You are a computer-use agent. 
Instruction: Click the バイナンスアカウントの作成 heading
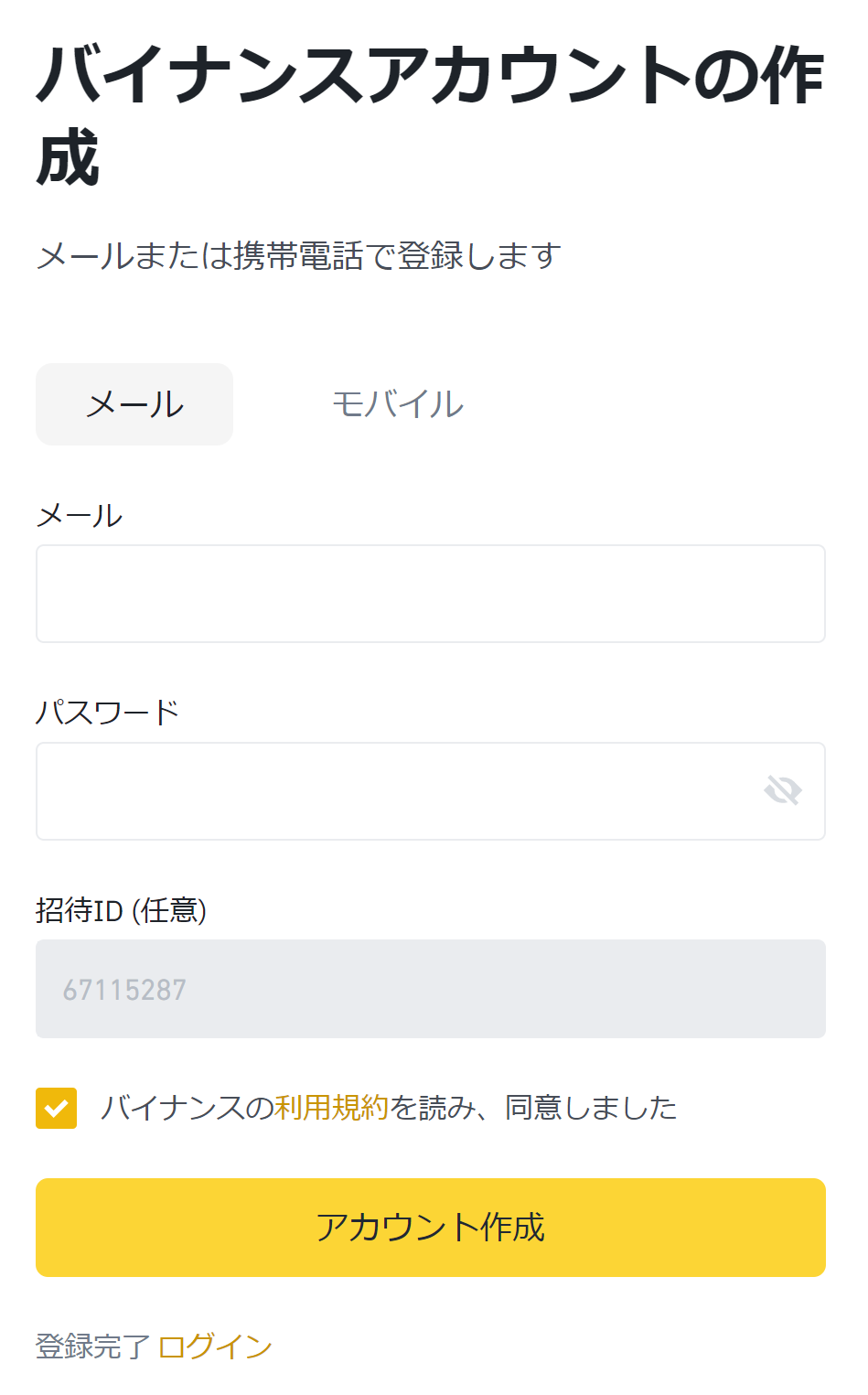point(431,116)
